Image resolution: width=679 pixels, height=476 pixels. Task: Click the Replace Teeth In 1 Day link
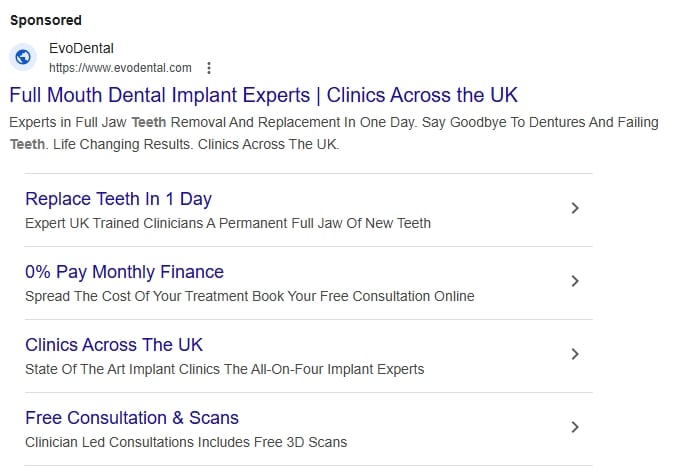pos(118,199)
